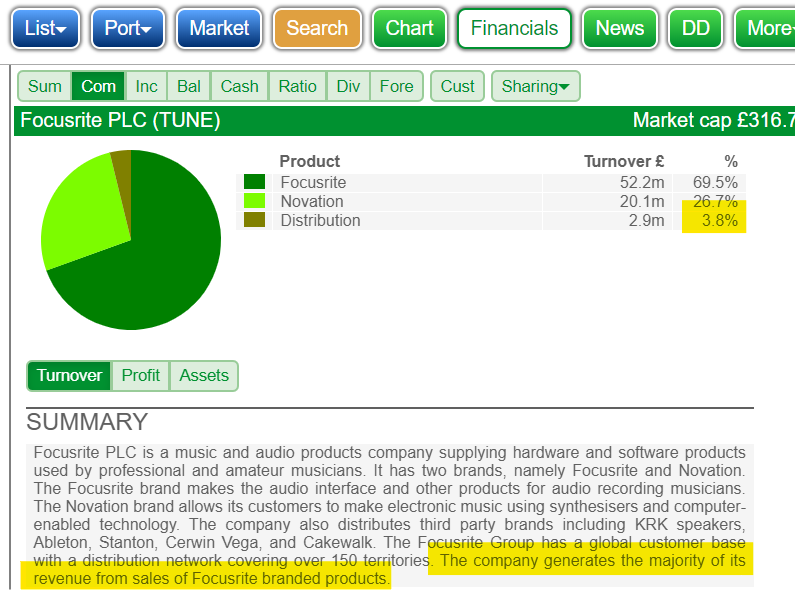Open the News section
Image resolution: width=795 pixels, height=595 pixels.
pyautogui.click(x=620, y=28)
